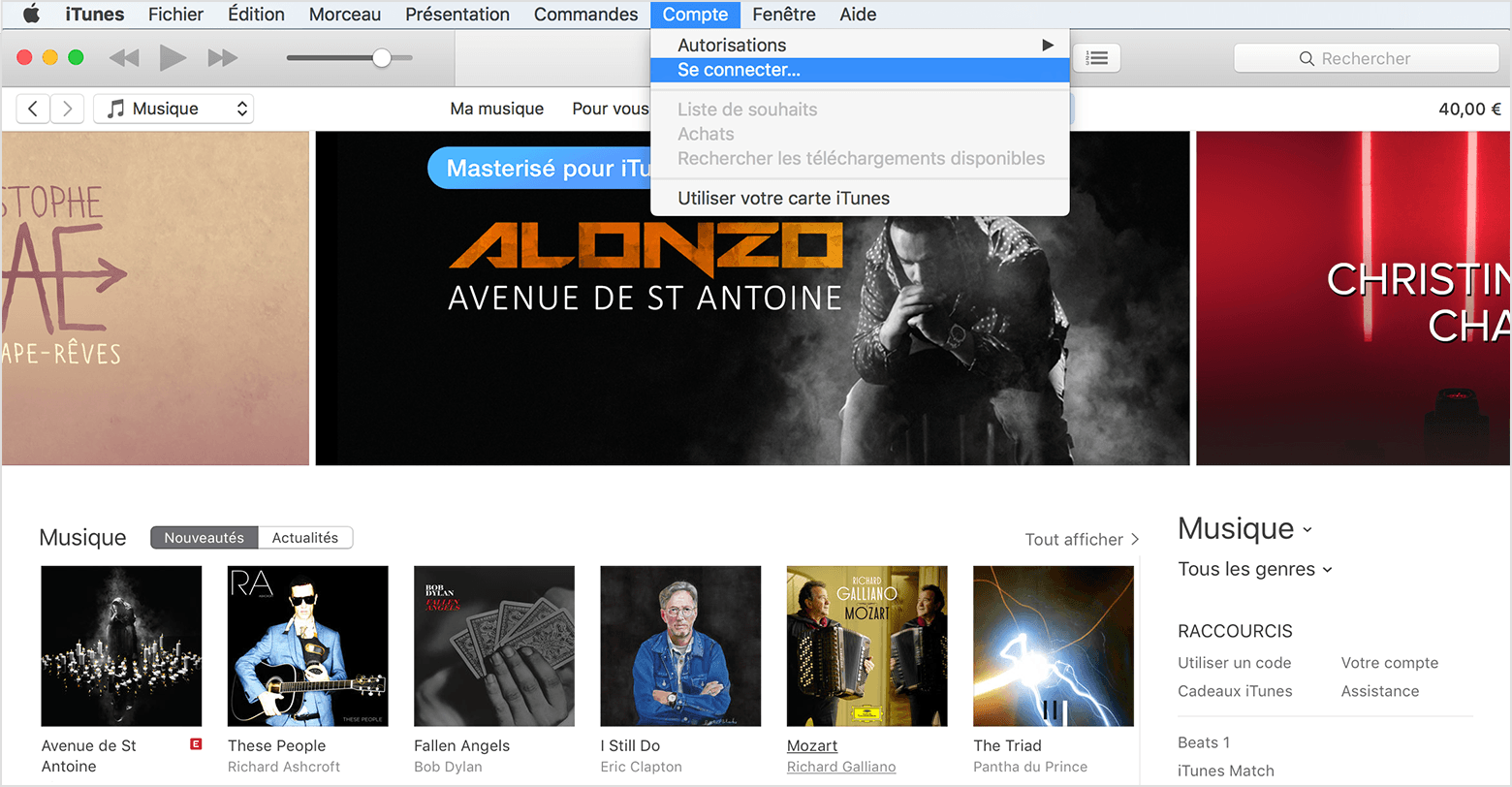Open the Votre compte link
The width and height of the screenshot is (1512, 787).
(1390, 662)
